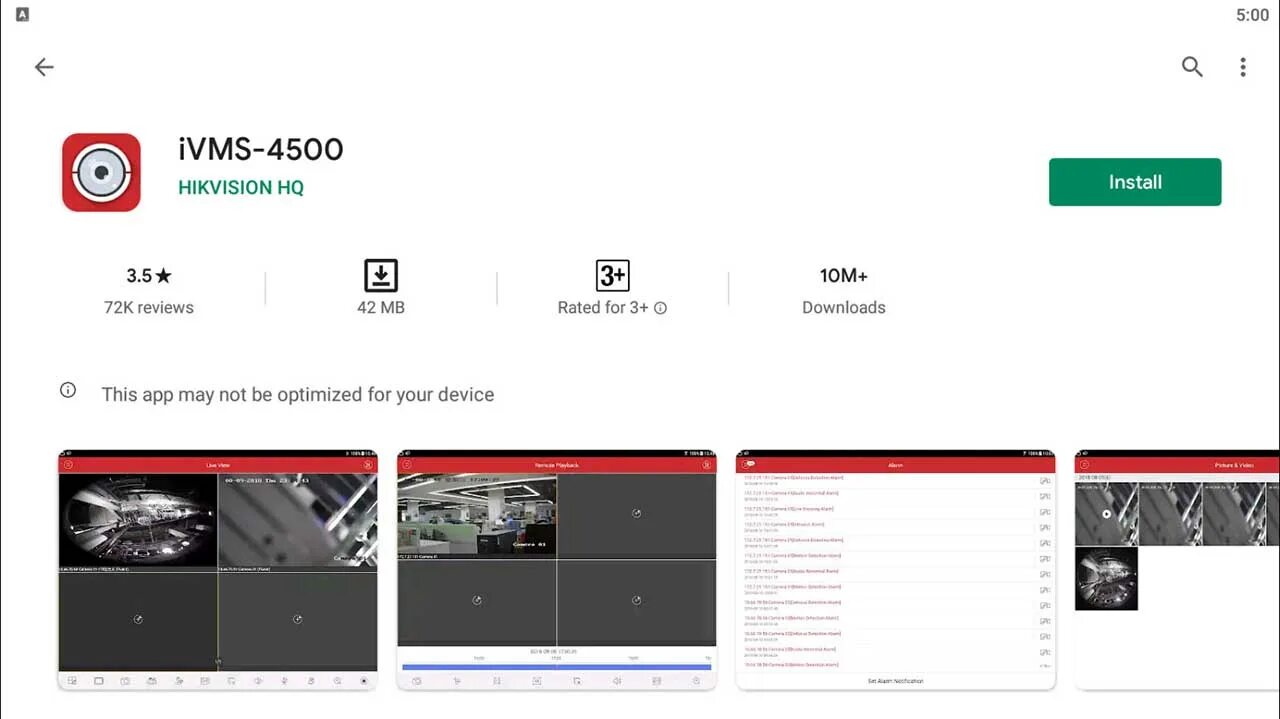Open the Alarm list screenshot
The height and width of the screenshot is (719, 1280).
(x=896, y=570)
